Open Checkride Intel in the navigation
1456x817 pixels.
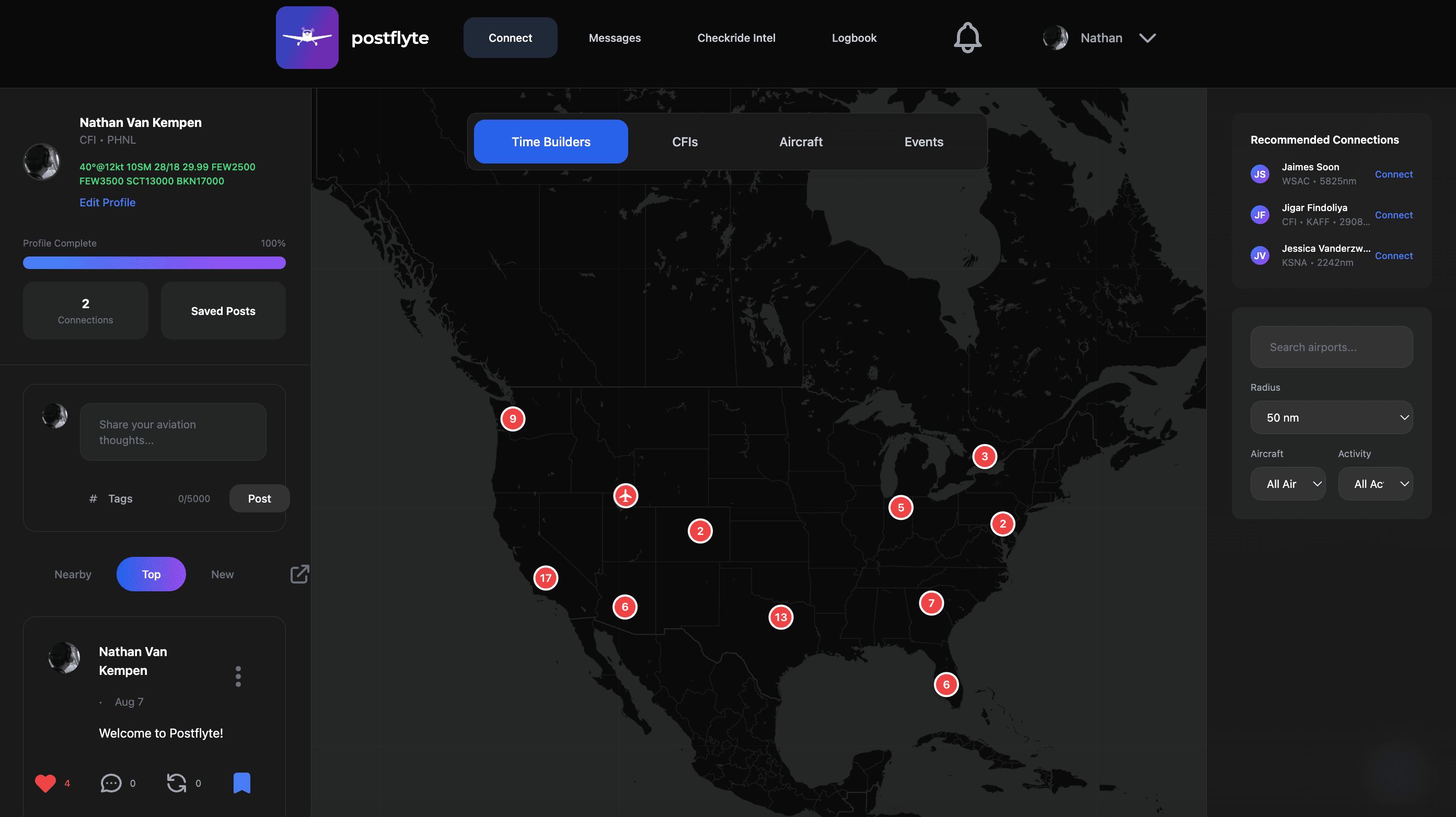(x=736, y=38)
